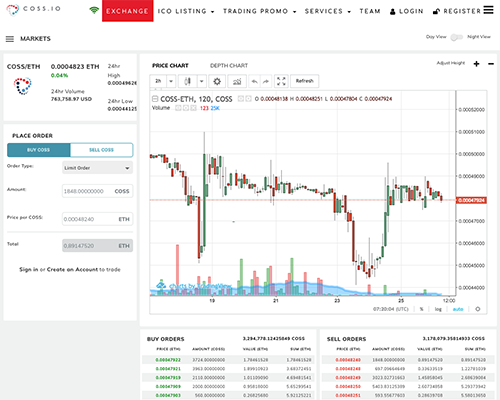The width and height of the screenshot is (500, 400).
Task: Collapse the COSS-ETH legend with minus box
Action: pos(155,99)
